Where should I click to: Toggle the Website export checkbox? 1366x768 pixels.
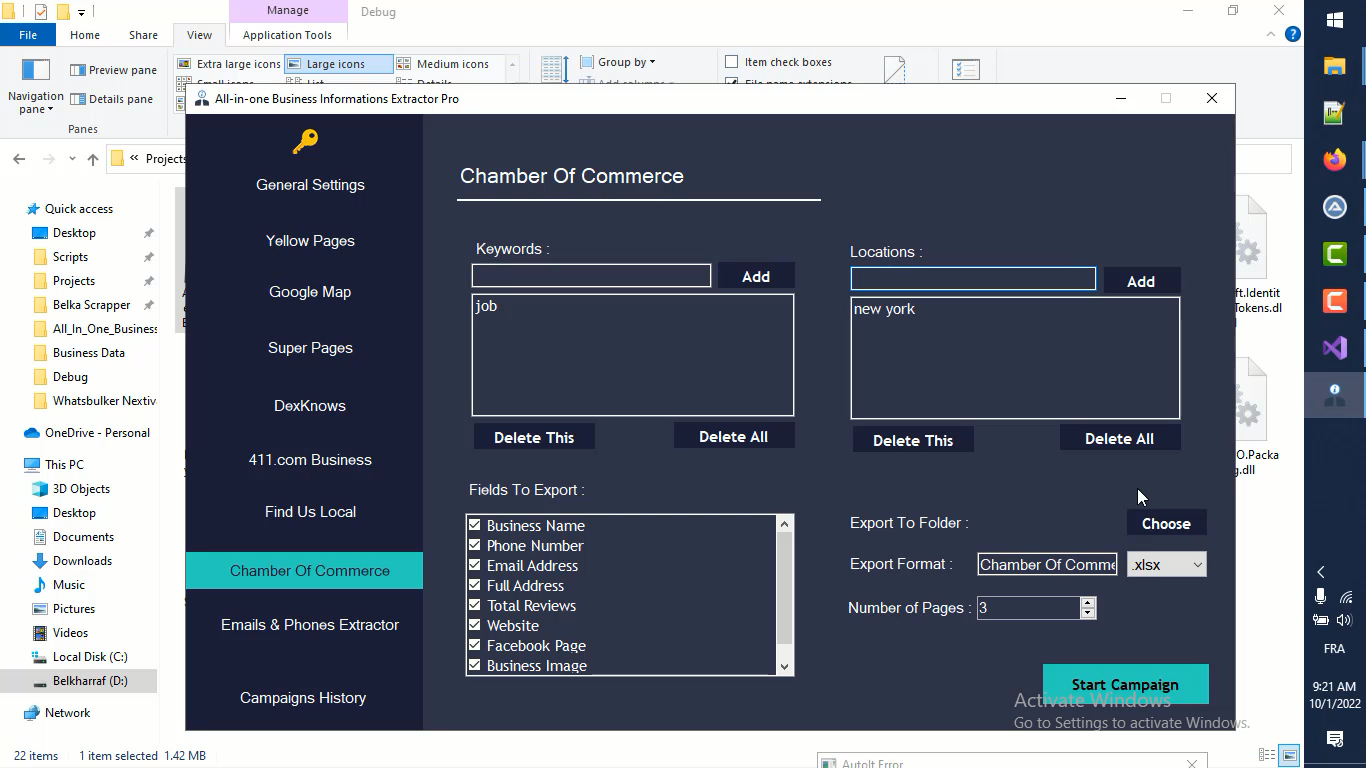(475, 625)
